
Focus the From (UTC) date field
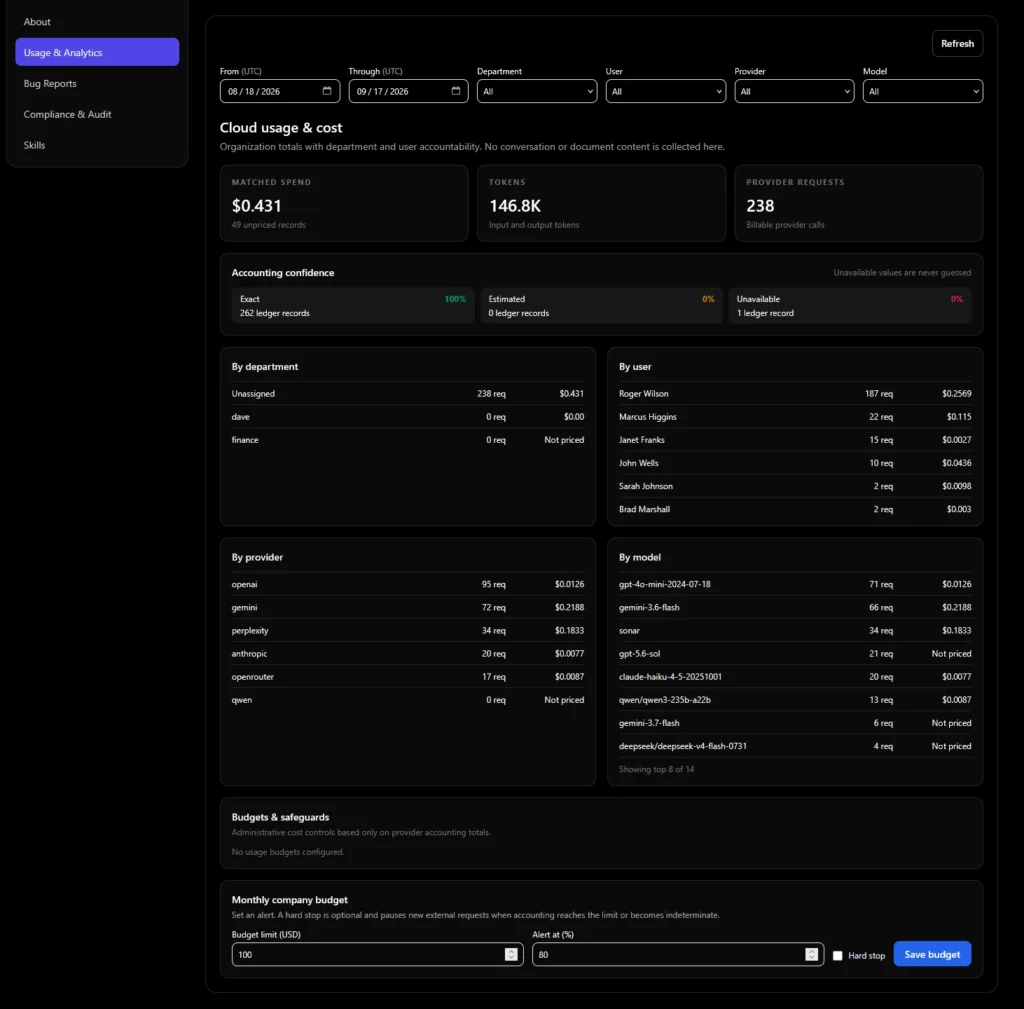point(280,91)
